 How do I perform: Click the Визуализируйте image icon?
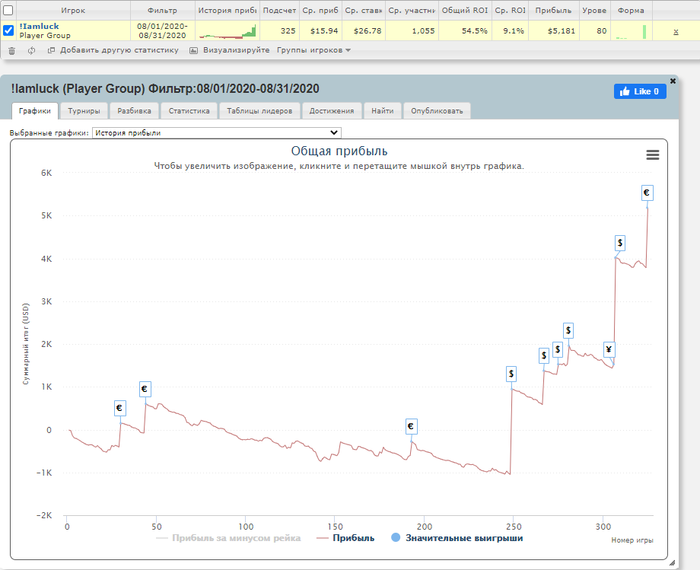193,50
